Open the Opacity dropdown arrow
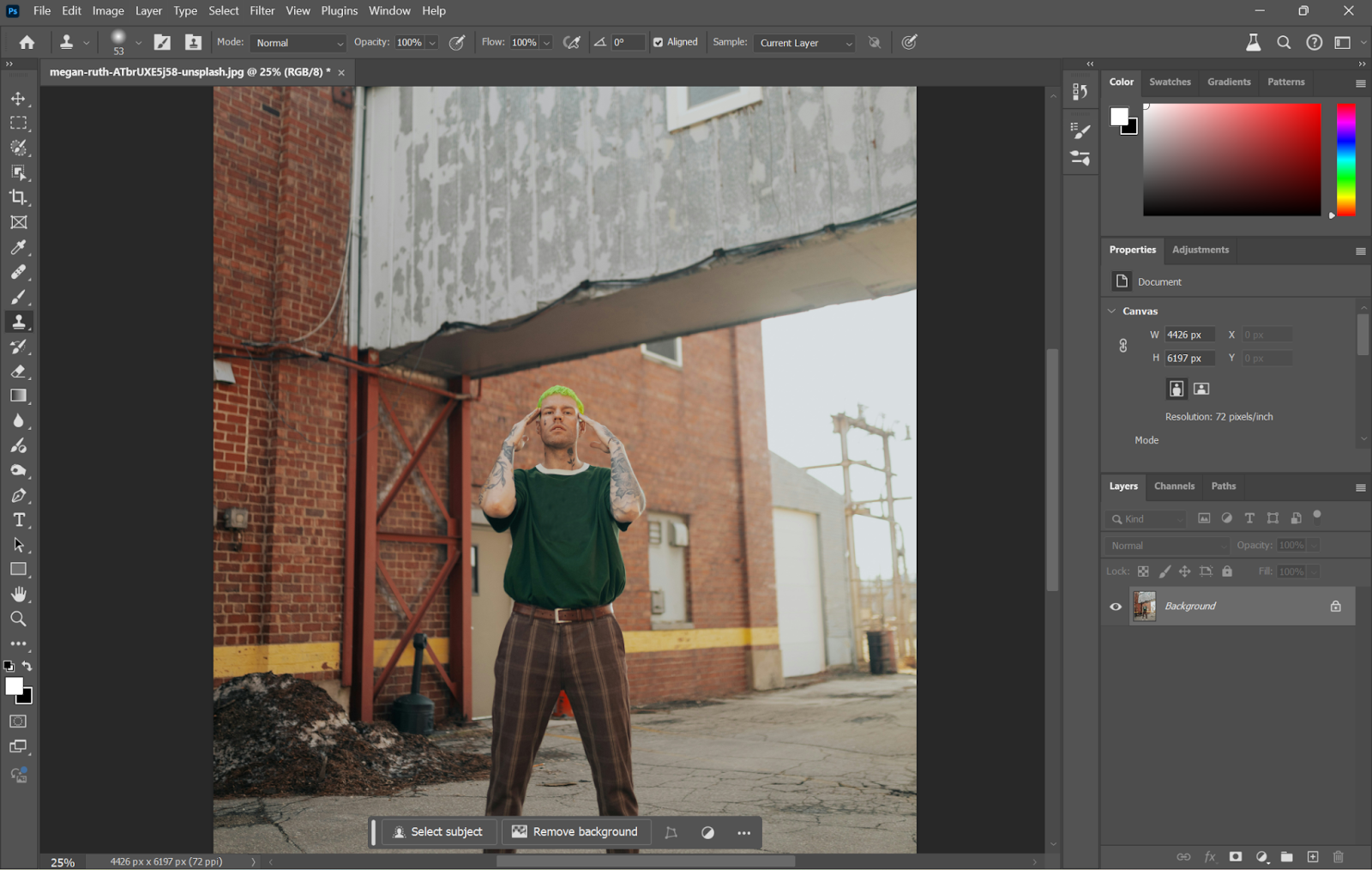Screen dimensions: 1372x870 point(432,43)
